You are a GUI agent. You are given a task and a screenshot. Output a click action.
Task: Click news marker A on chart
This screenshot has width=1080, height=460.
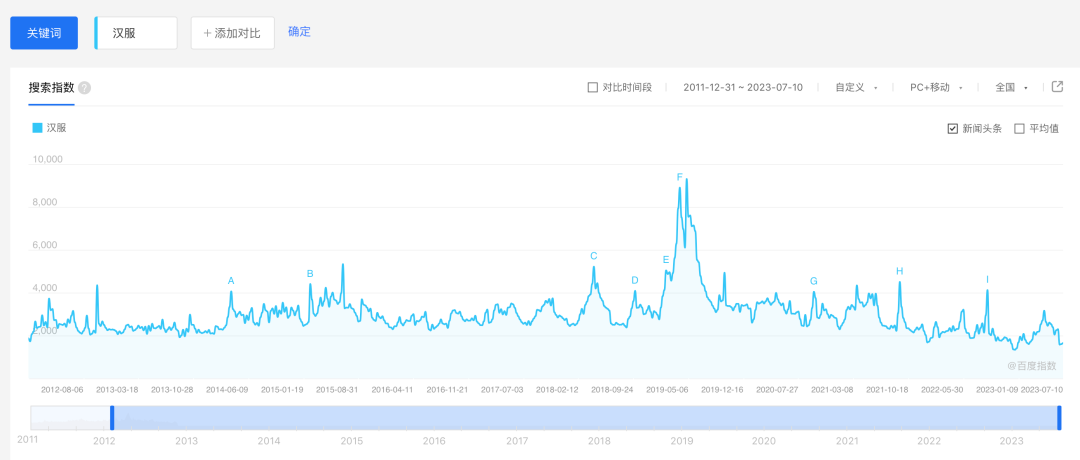click(x=231, y=281)
